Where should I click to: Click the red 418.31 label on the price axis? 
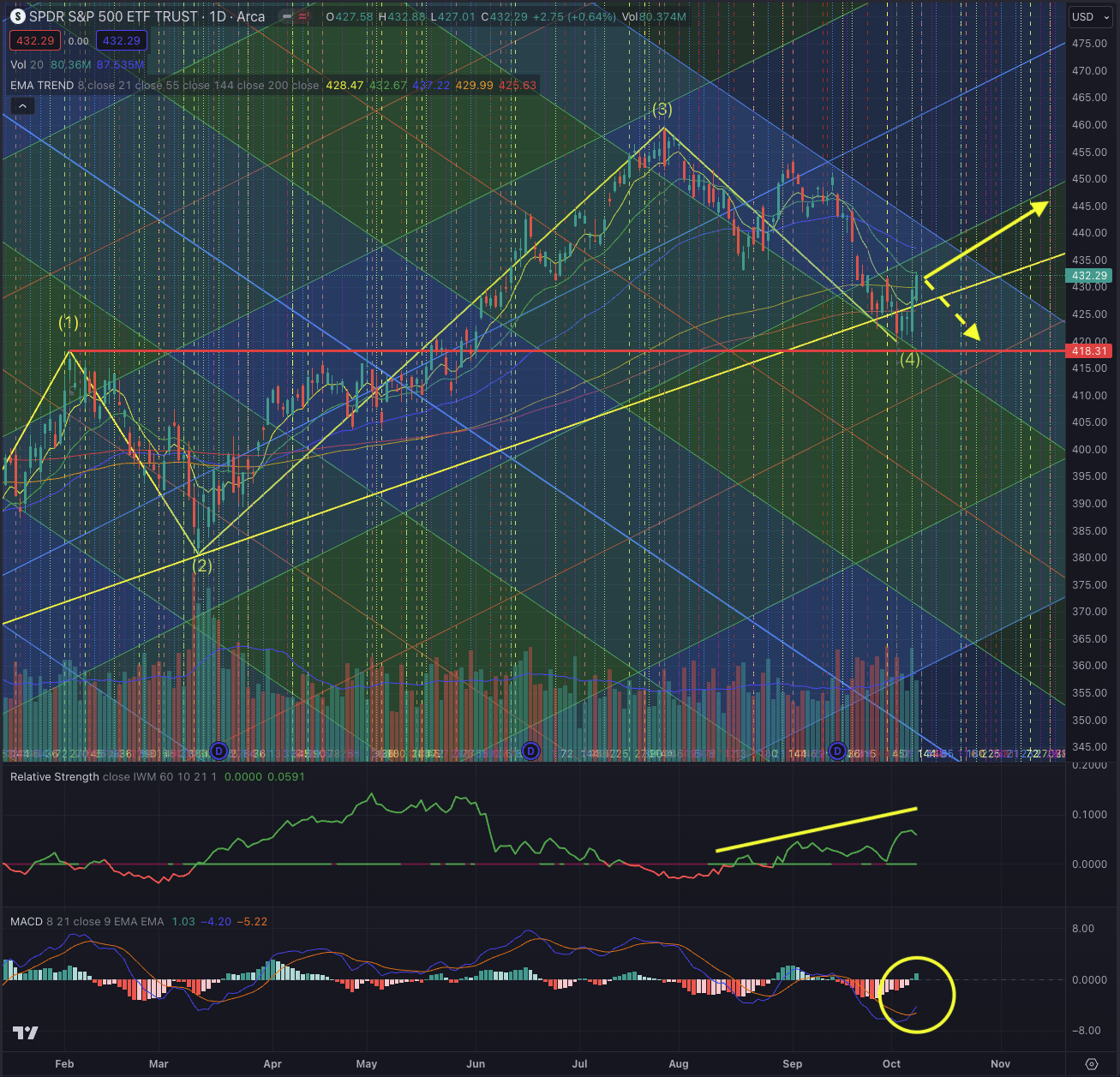(1088, 350)
